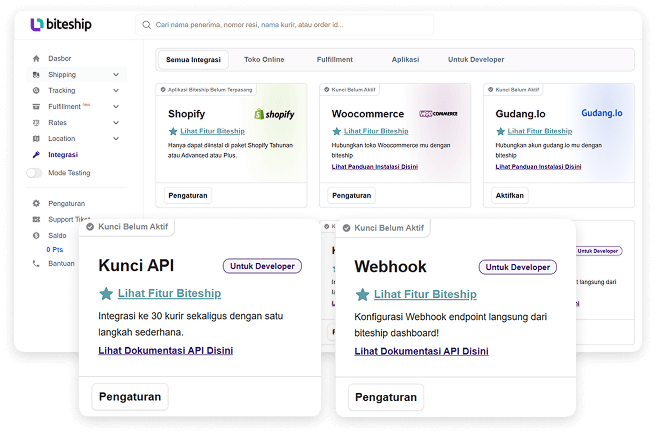The height and width of the screenshot is (435, 656).
Task: Click the Shipping truck icon in sidebar
Action: click(x=36, y=75)
